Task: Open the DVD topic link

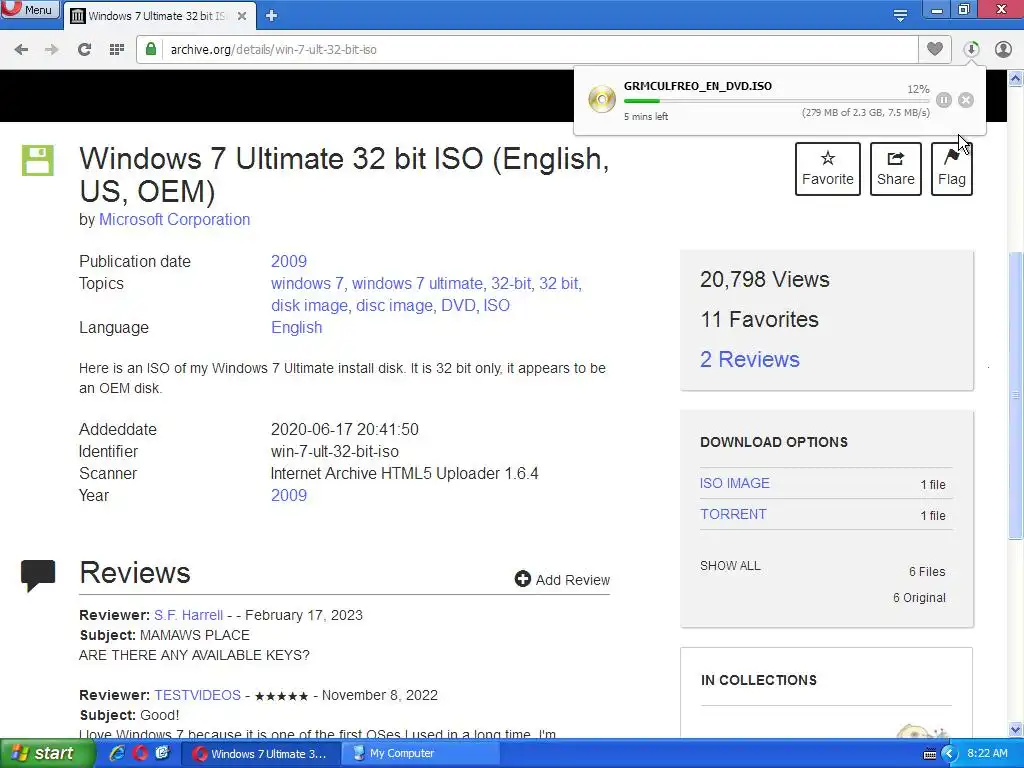Action: pos(458,306)
